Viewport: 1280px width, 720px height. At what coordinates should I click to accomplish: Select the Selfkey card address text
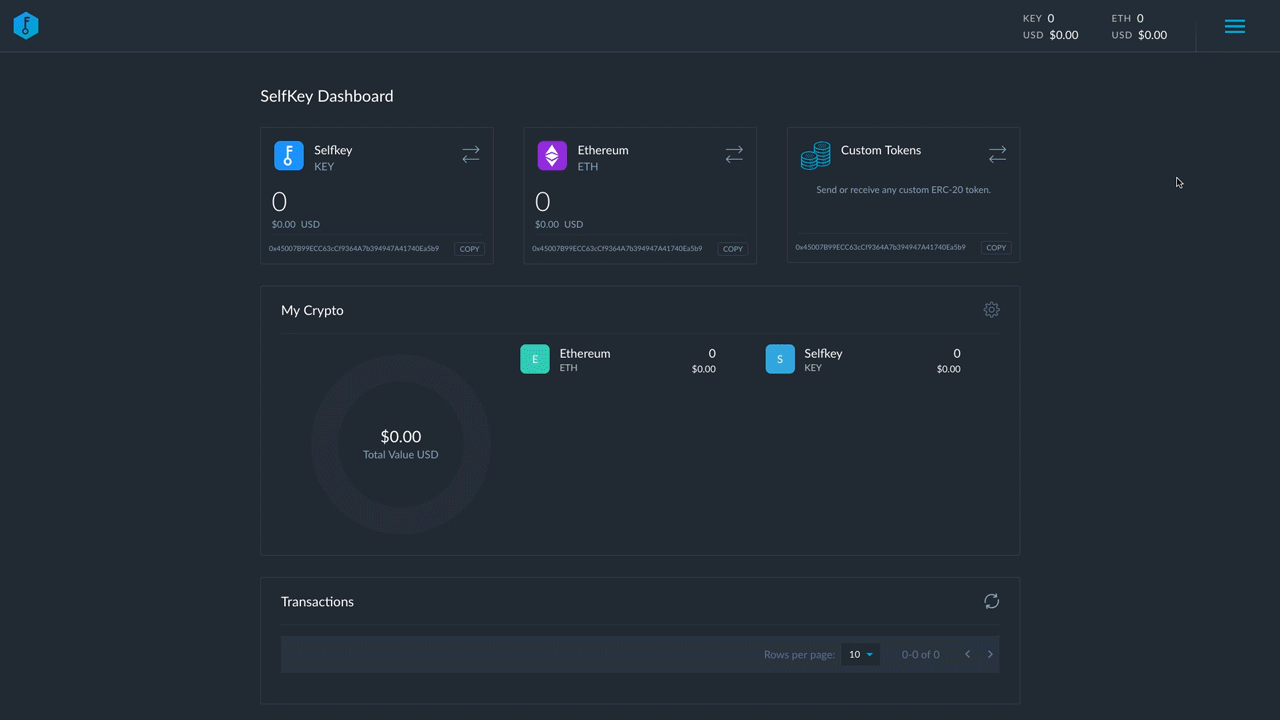[354, 249]
